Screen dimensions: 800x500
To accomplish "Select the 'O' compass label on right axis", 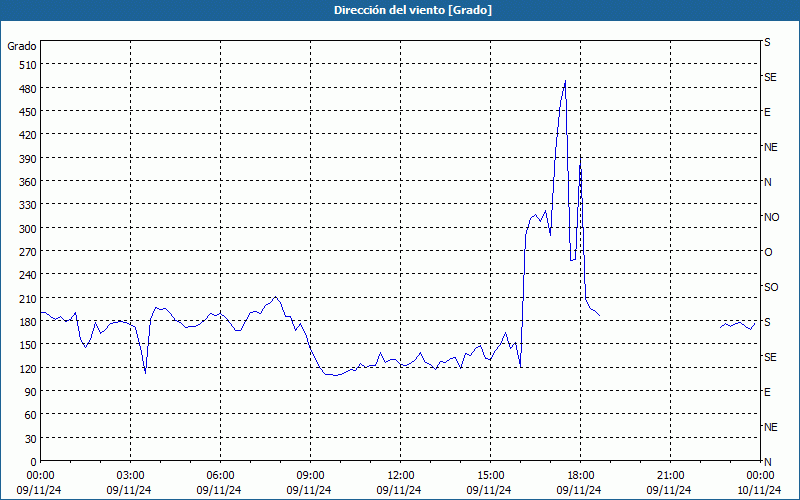I will pyautogui.click(x=768, y=252).
